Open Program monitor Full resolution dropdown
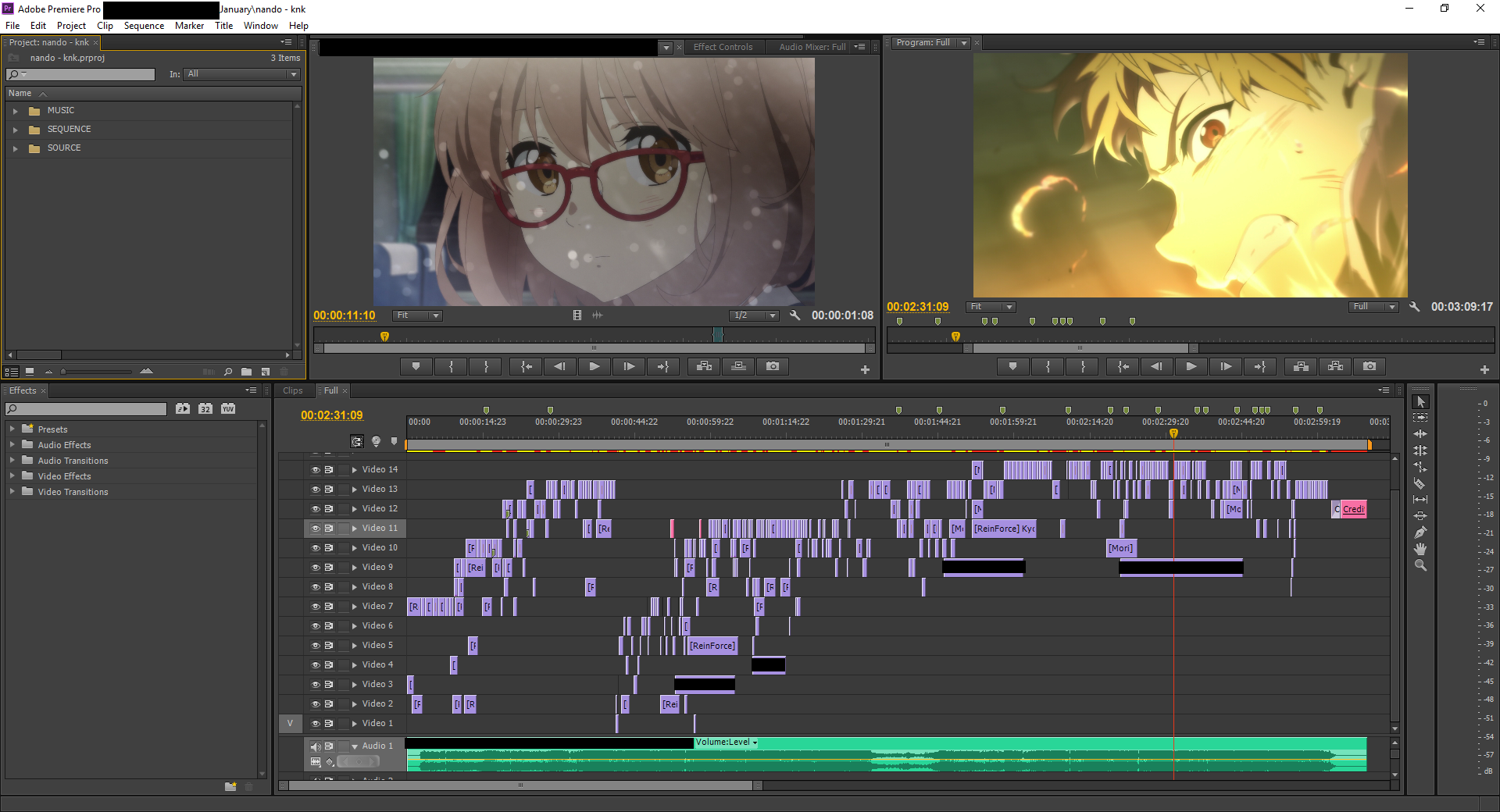Screen dimensions: 1500x812 [x=1373, y=307]
